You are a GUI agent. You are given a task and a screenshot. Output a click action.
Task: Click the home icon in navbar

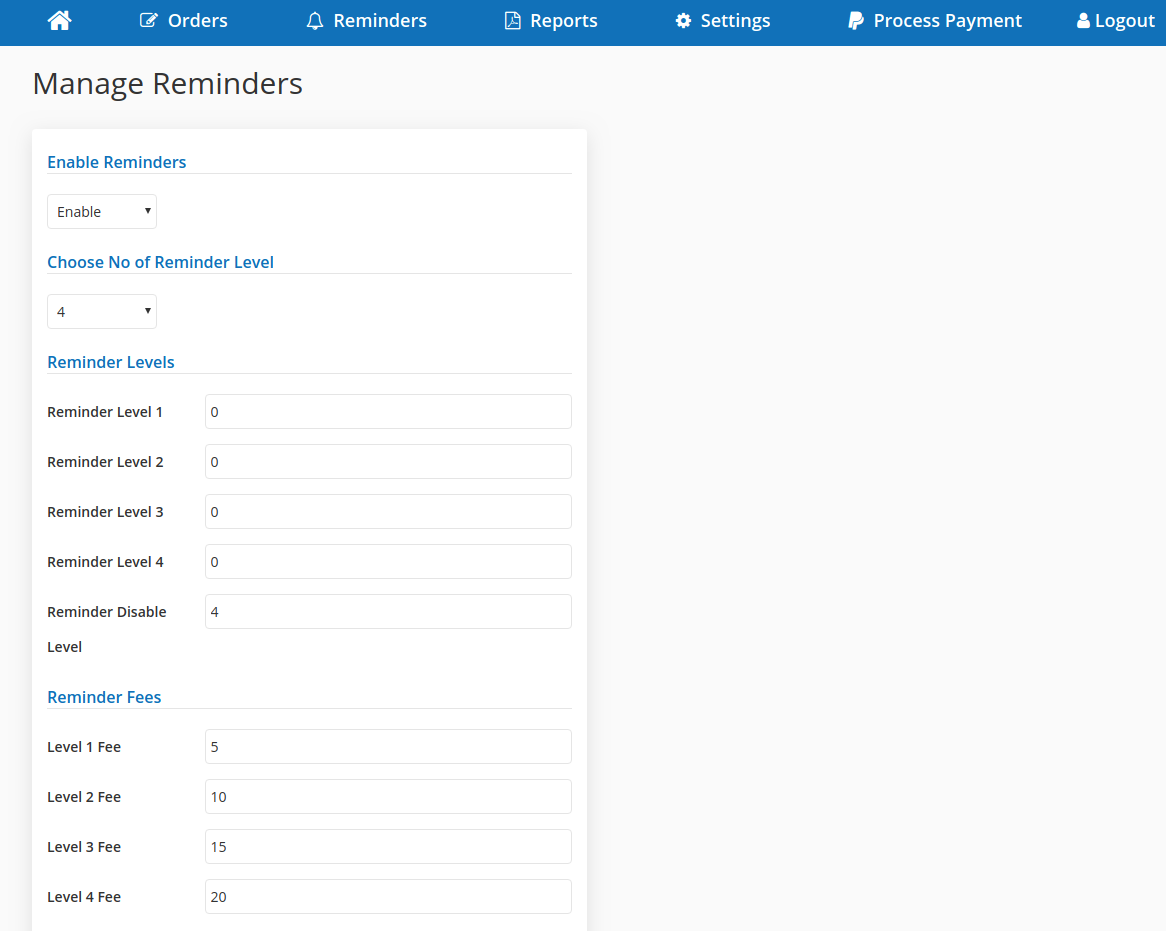(x=60, y=20)
